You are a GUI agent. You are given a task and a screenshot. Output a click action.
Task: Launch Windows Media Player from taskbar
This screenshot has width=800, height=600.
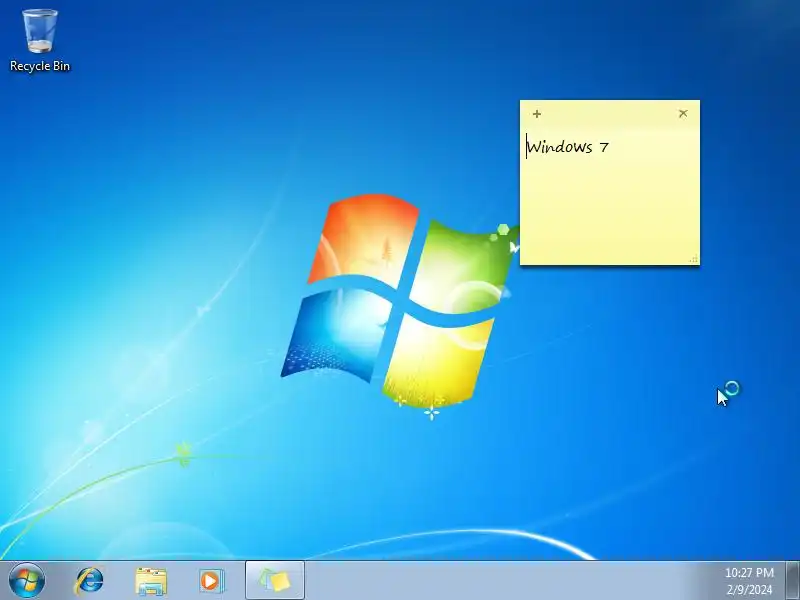coord(211,581)
